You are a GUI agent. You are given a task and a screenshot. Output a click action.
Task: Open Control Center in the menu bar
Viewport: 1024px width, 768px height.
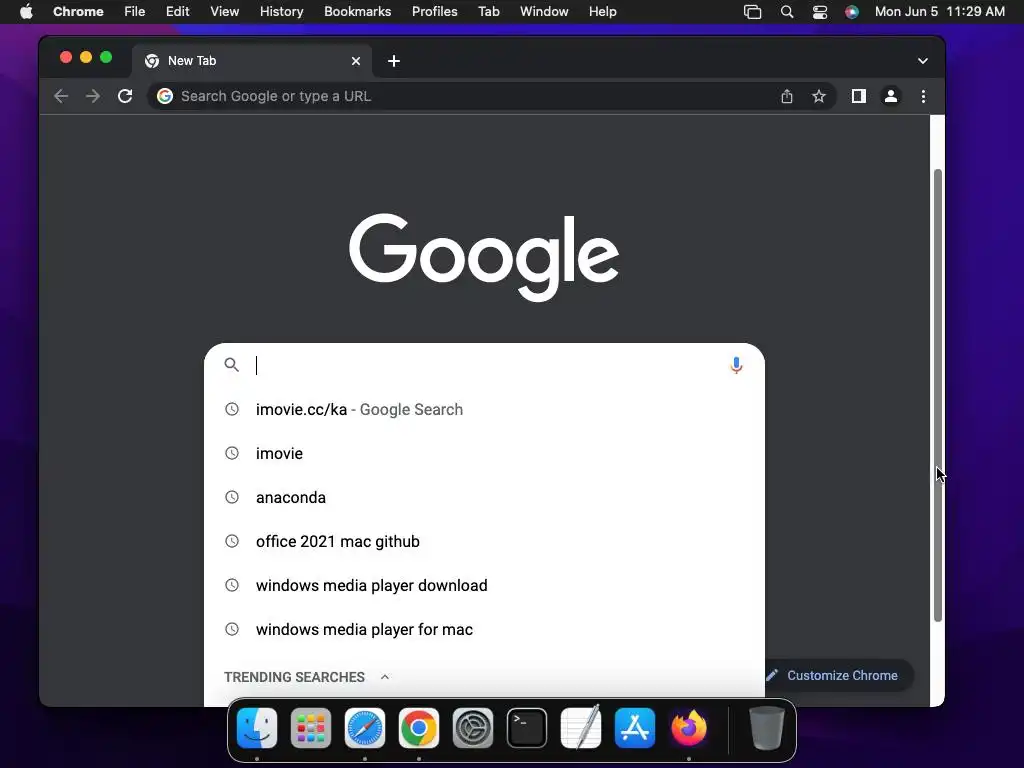820,12
